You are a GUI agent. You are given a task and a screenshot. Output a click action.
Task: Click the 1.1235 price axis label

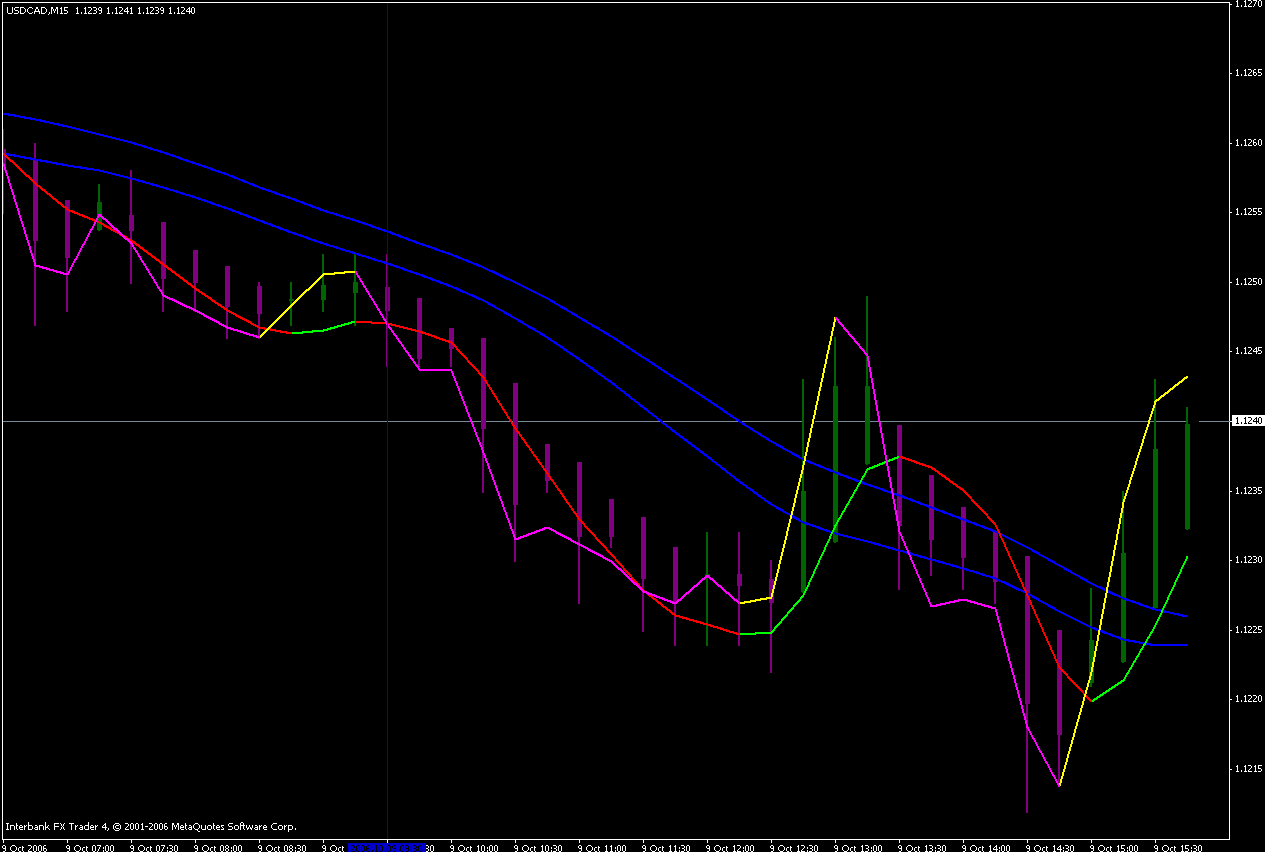pos(1247,490)
